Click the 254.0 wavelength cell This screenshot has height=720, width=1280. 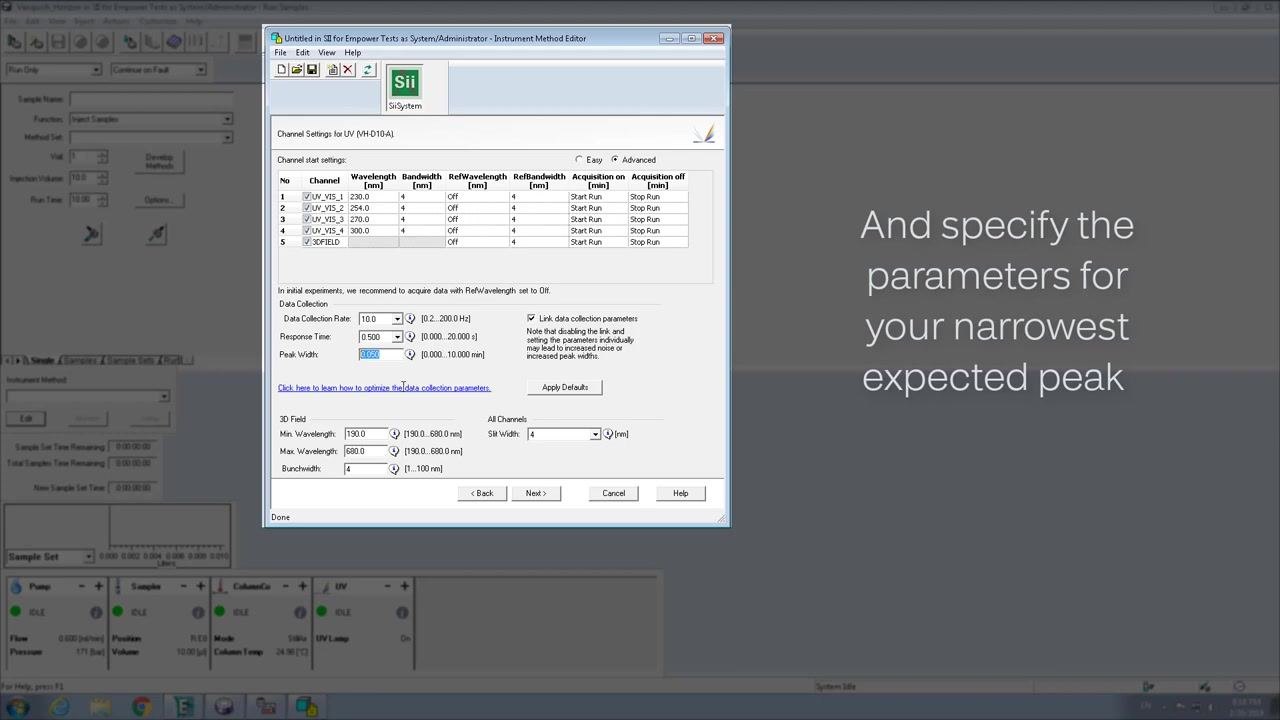click(373, 208)
